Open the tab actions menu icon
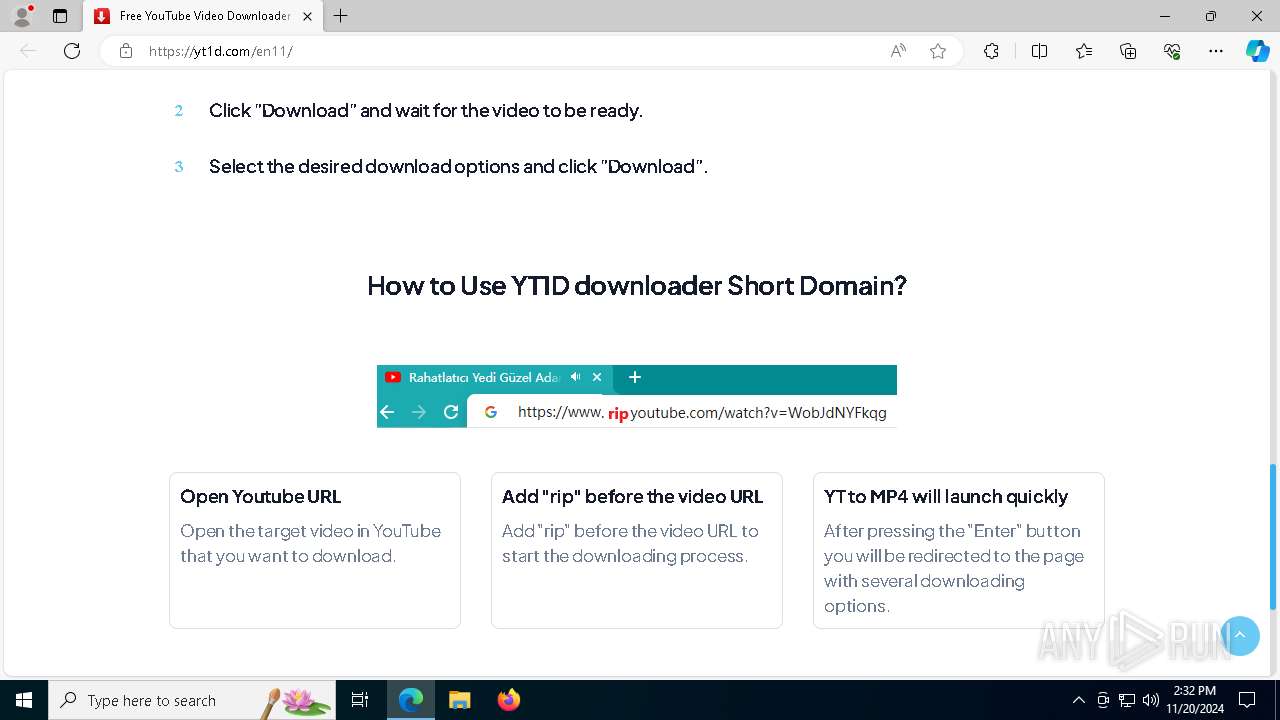Viewport: 1280px width, 720px height. (x=60, y=16)
